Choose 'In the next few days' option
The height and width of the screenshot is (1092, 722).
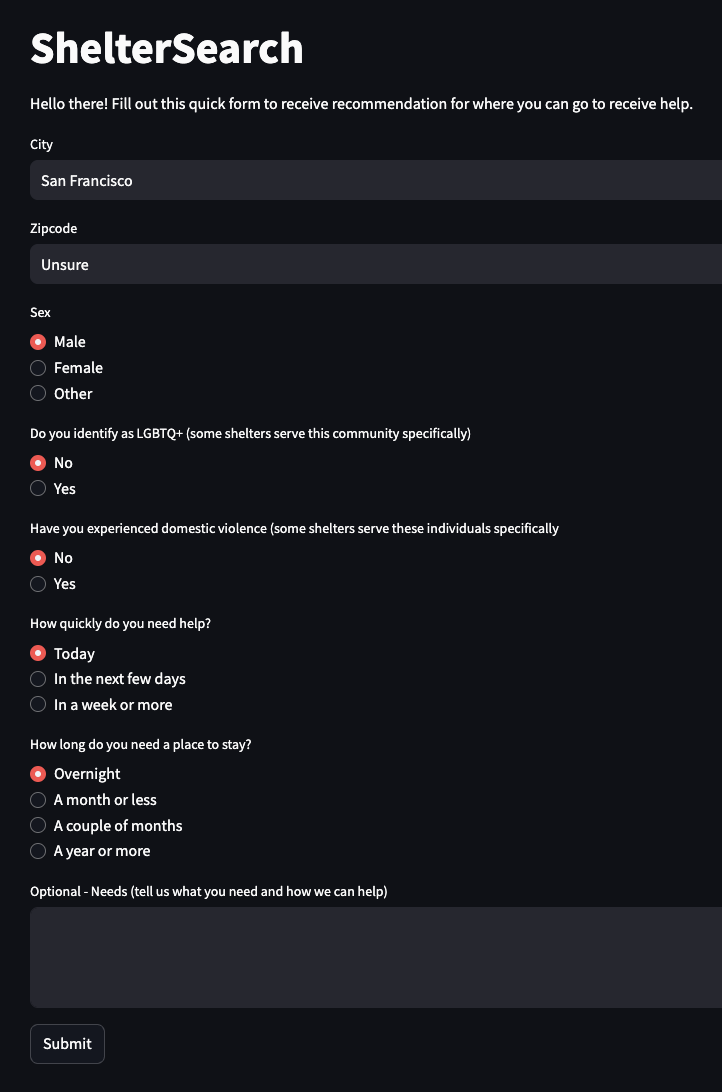39,679
